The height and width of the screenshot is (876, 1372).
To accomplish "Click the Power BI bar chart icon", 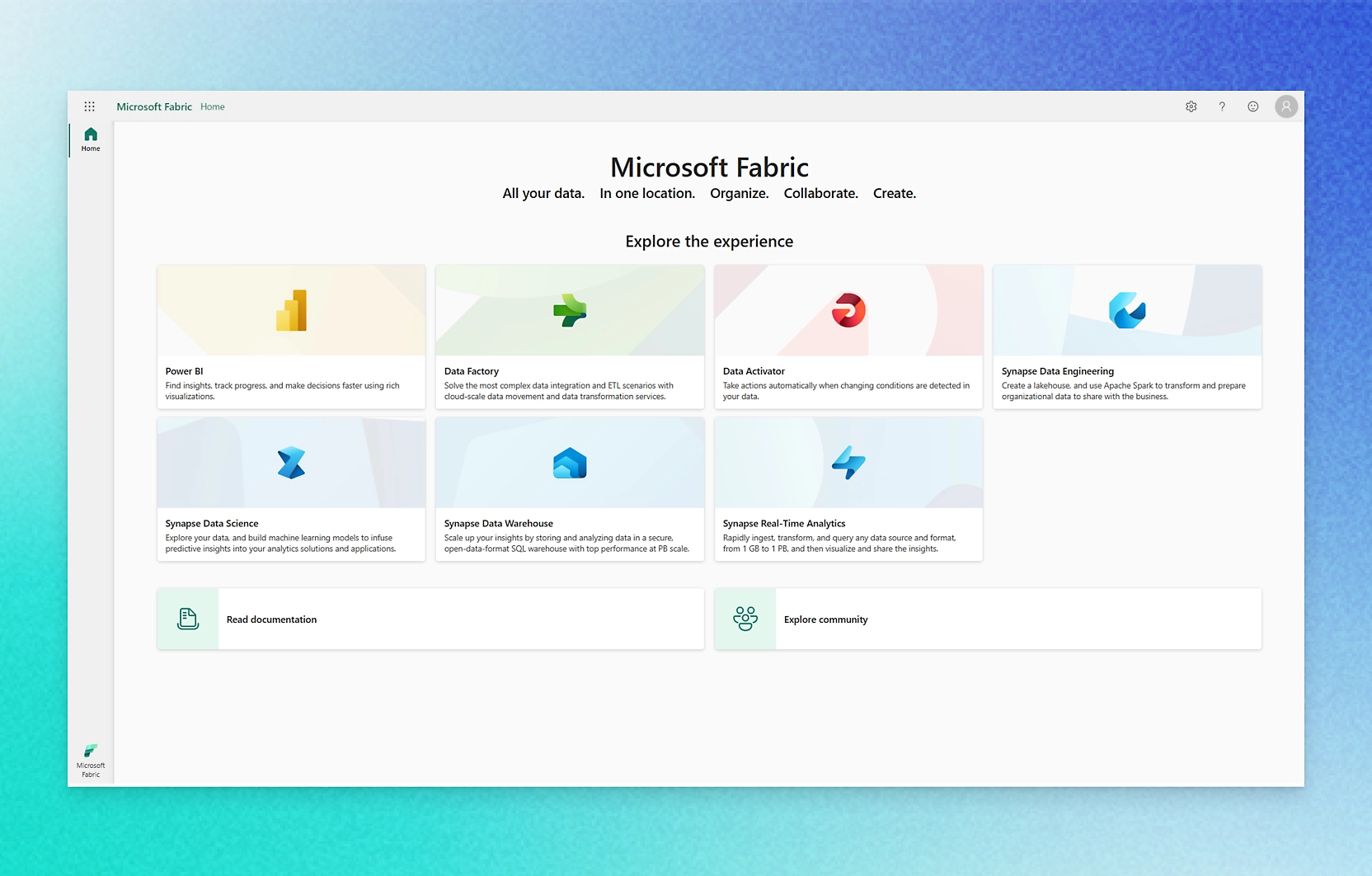I will tap(291, 311).
